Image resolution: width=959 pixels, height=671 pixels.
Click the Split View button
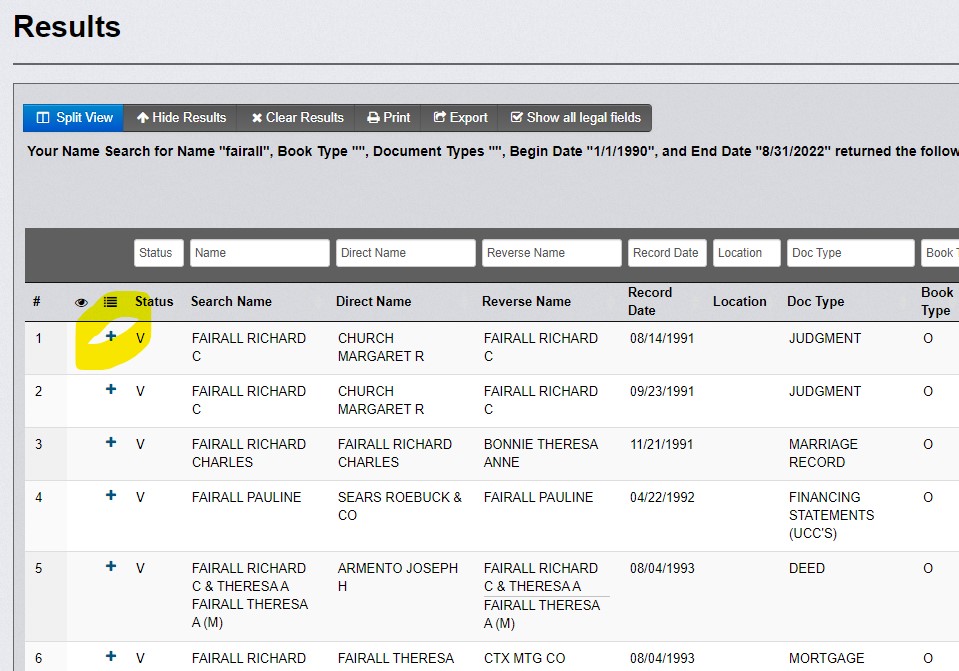click(73, 117)
